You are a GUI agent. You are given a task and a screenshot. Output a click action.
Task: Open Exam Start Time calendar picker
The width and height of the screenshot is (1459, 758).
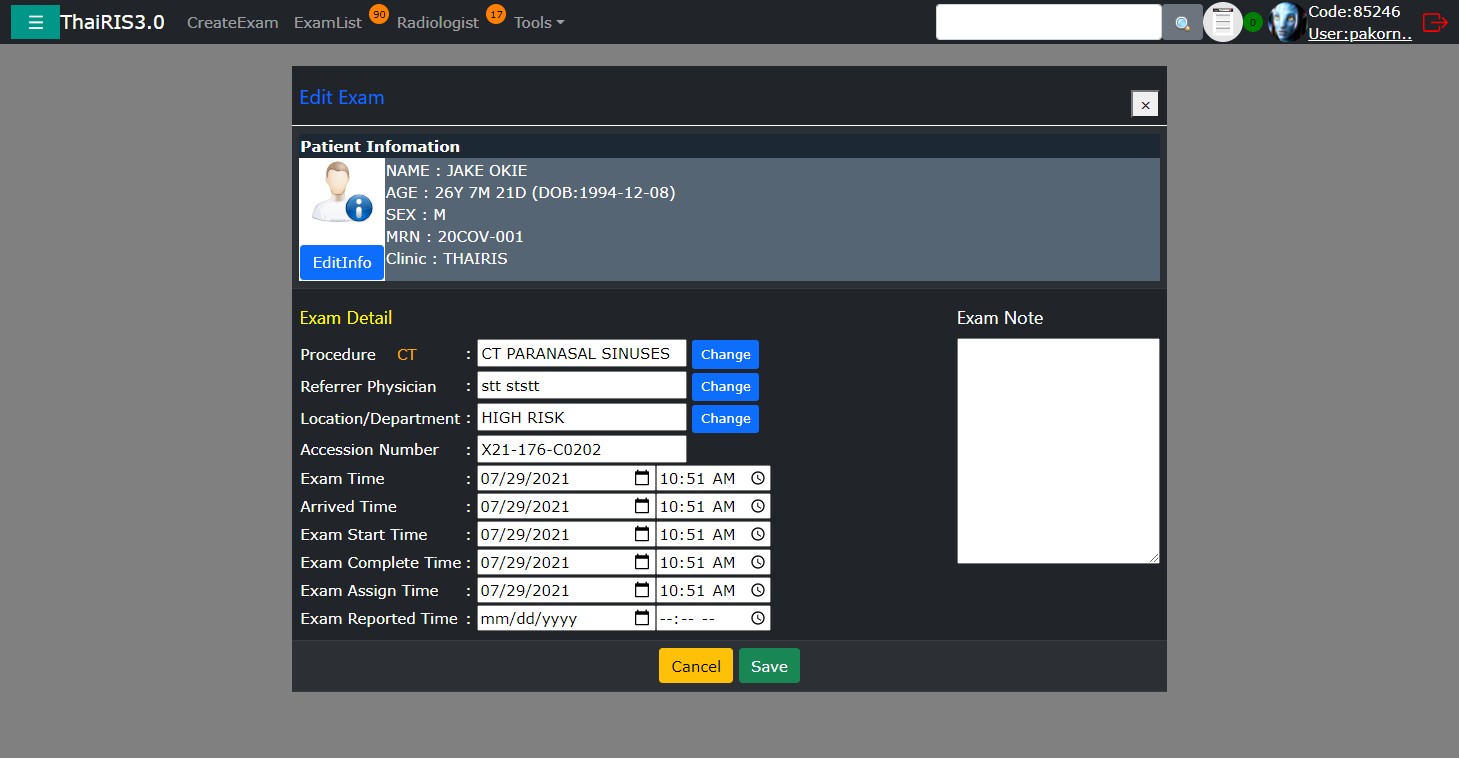pos(642,535)
